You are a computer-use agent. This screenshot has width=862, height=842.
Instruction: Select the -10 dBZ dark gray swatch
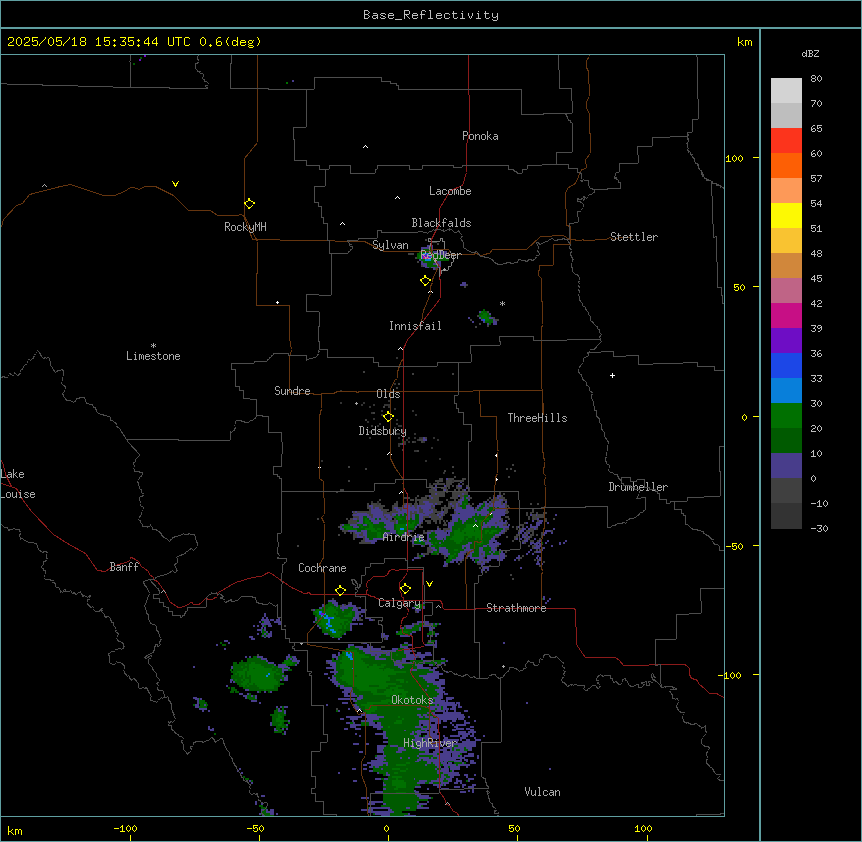coord(786,516)
